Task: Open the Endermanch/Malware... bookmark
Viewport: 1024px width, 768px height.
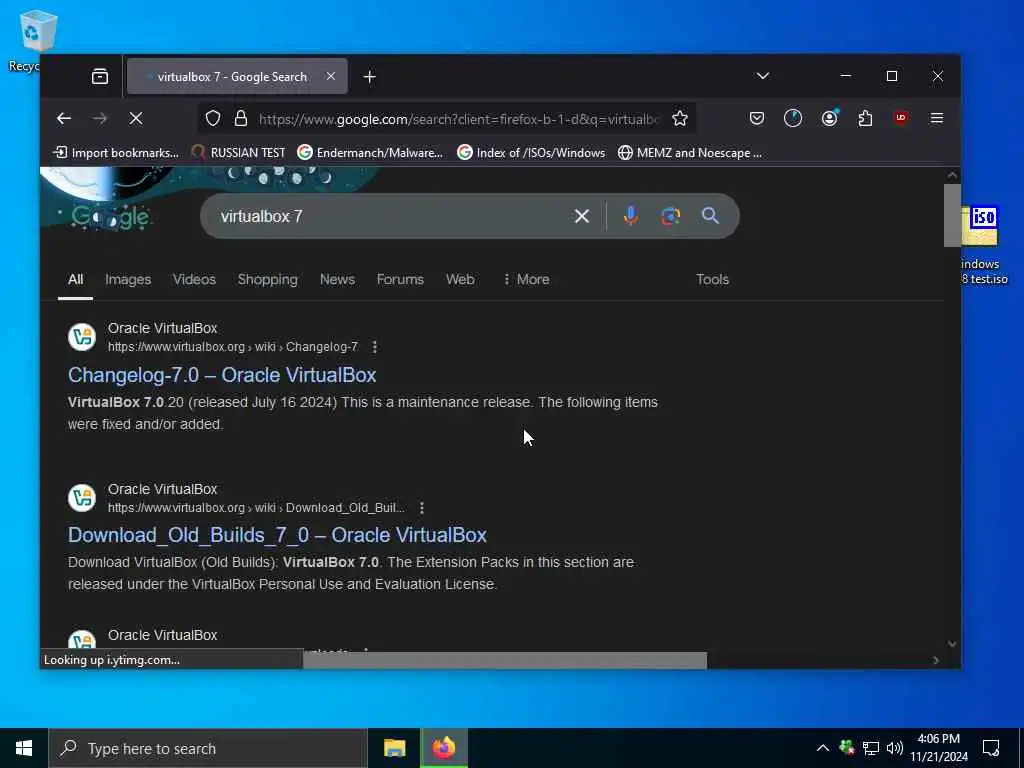Action: 370,153
